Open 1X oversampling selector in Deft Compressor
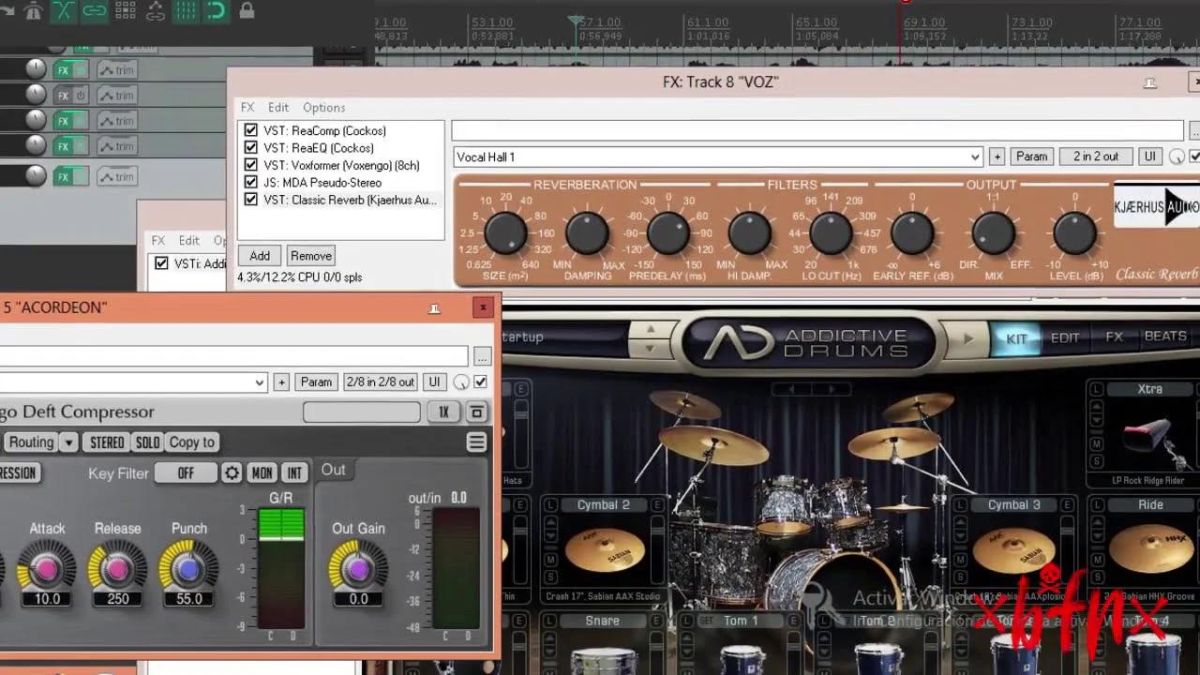 (x=443, y=412)
